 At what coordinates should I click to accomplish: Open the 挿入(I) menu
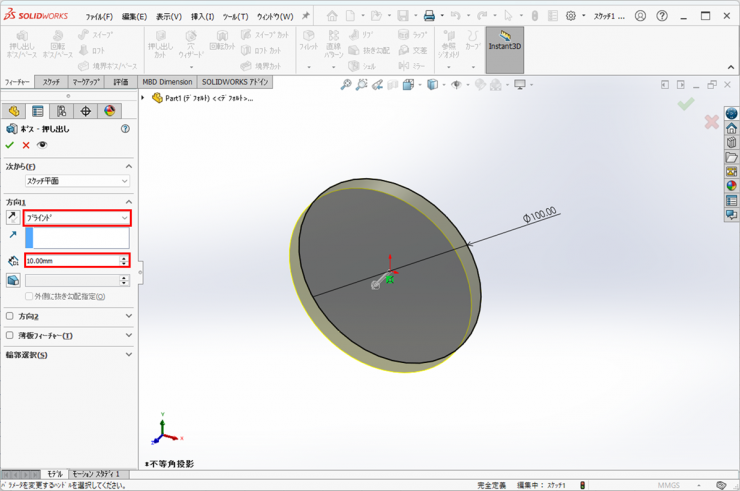[x=202, y=17]
